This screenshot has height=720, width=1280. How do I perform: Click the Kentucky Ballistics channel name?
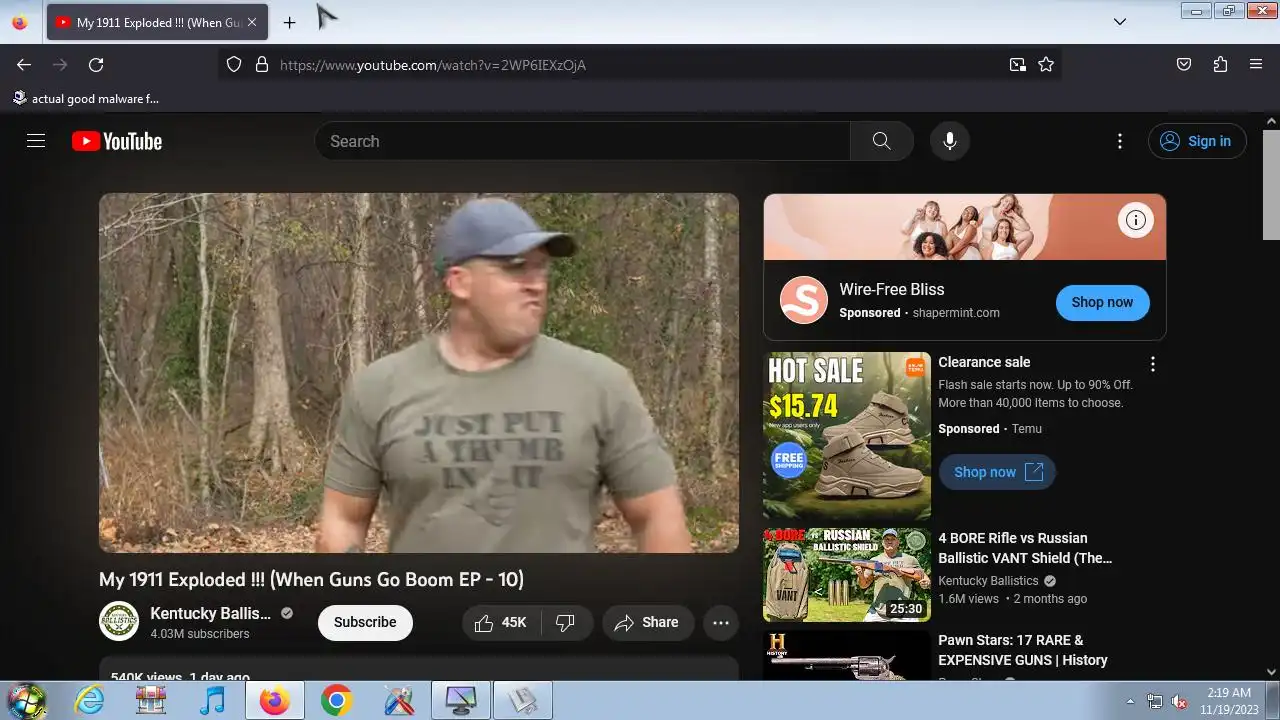(211, 613)
